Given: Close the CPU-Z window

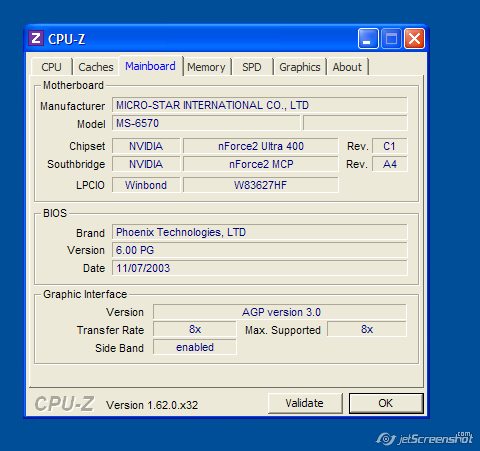Looking at the screenshot, I should pyautogui.click(x=414, y=39).
